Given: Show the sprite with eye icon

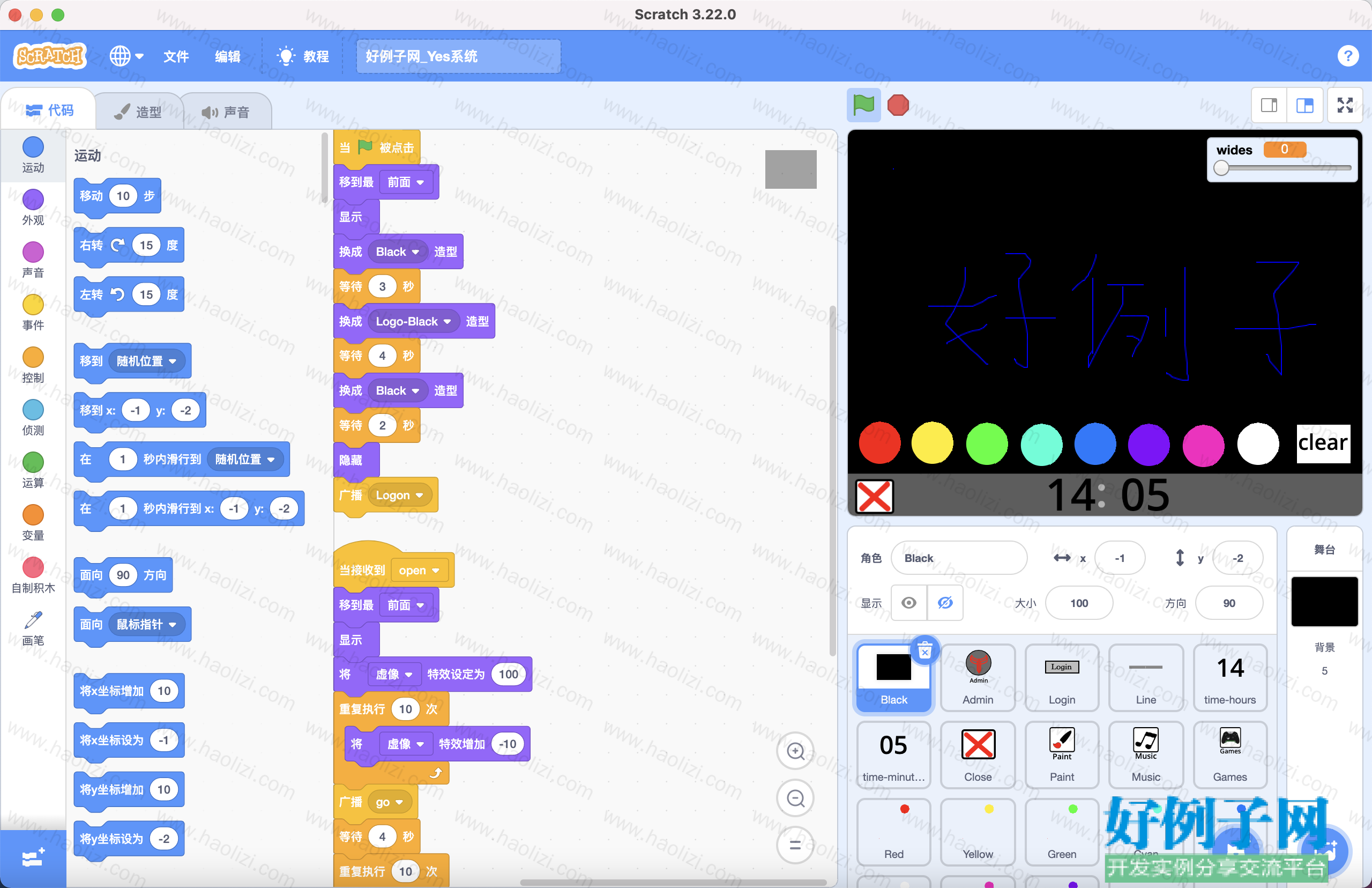Looking at the screenshot, I should [x=909, y=603].
